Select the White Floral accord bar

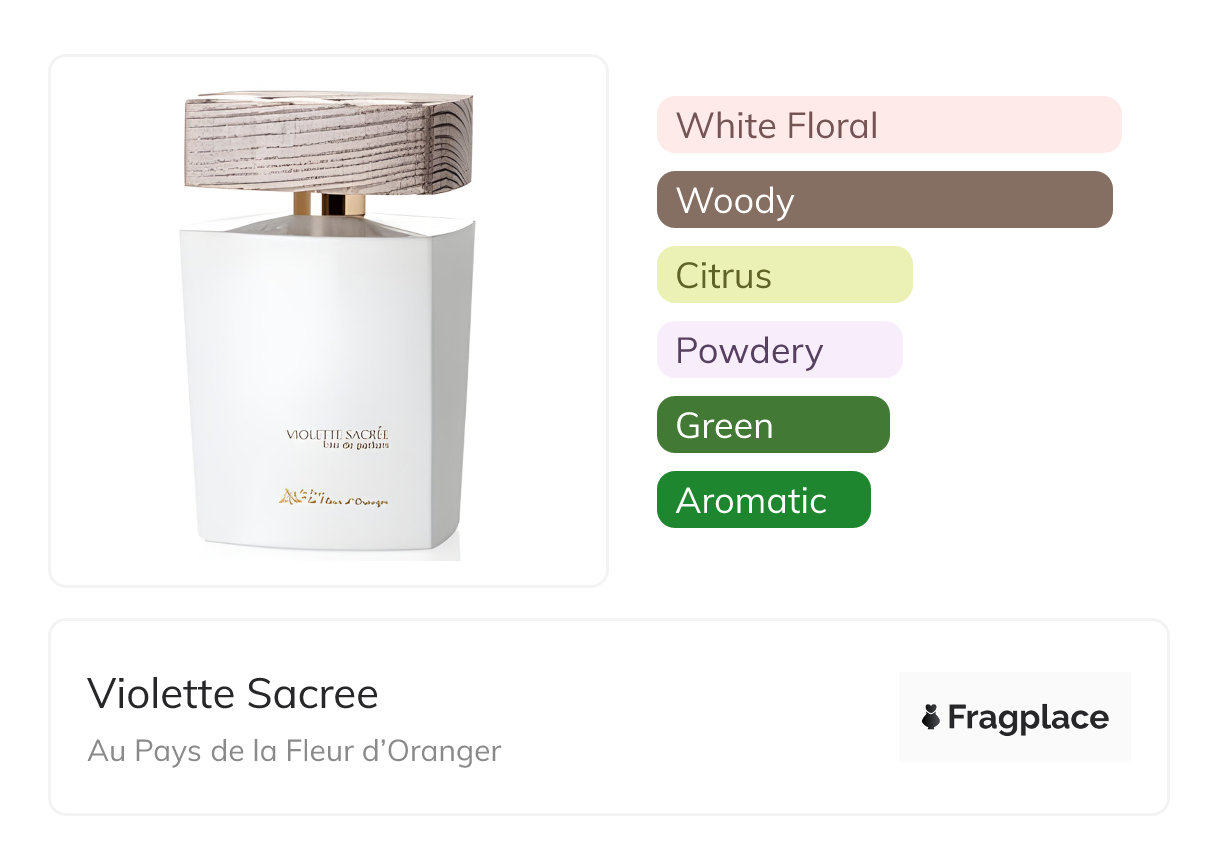(x=889, y=125)
